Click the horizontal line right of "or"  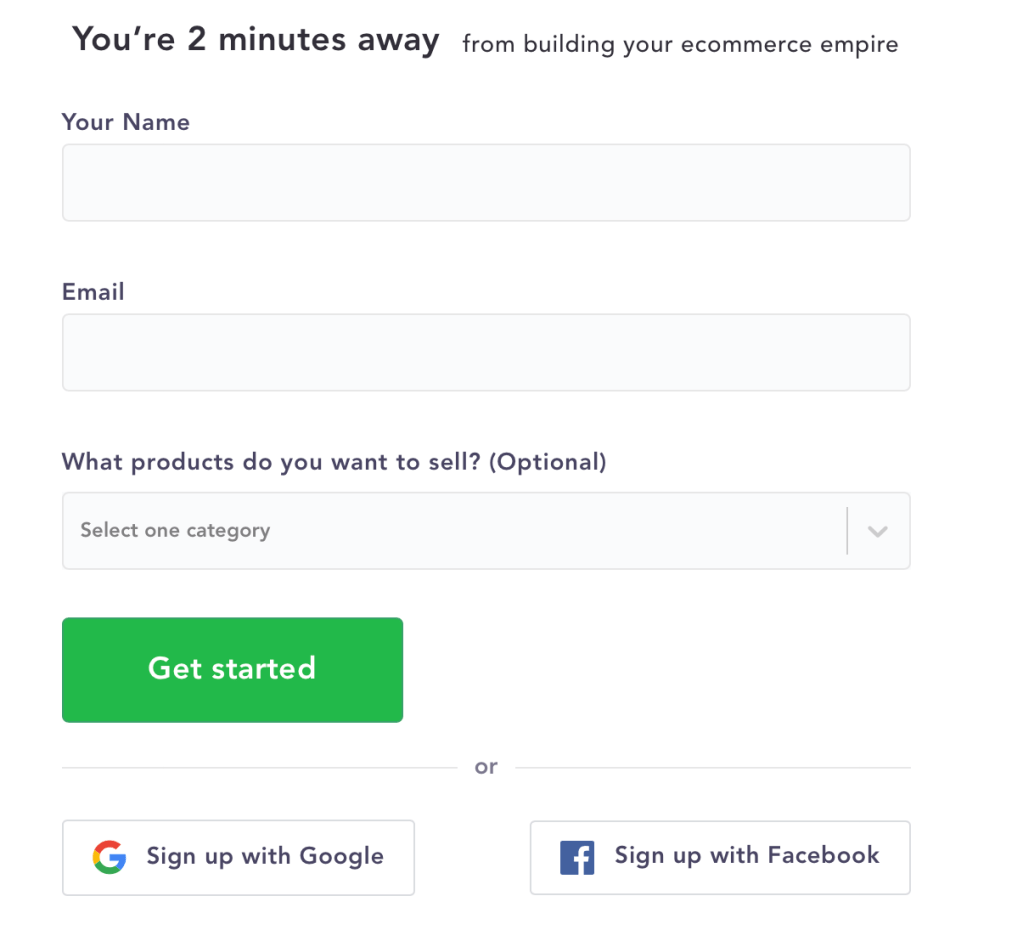pos(712,768)
